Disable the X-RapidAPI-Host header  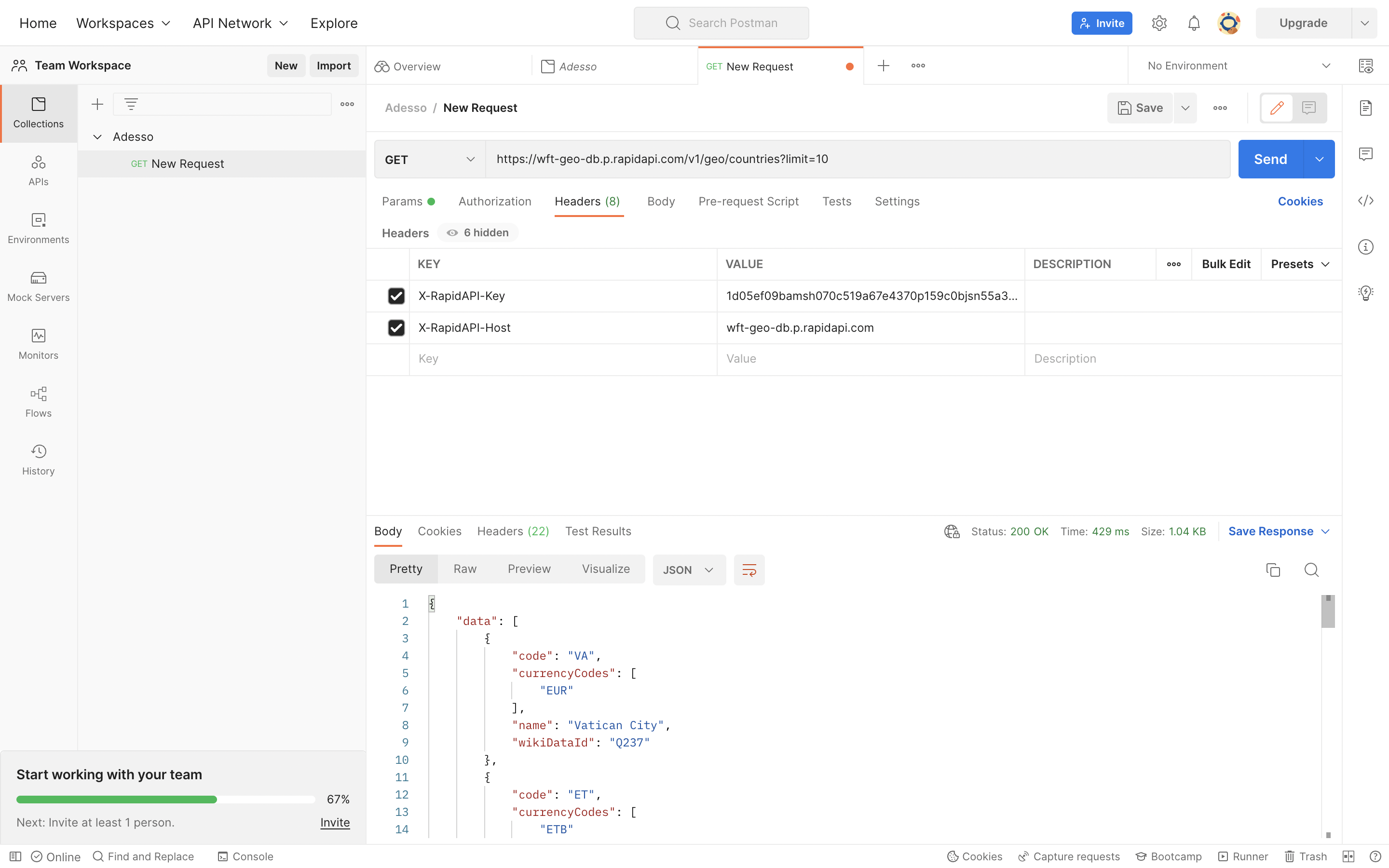tap(396, 327)
